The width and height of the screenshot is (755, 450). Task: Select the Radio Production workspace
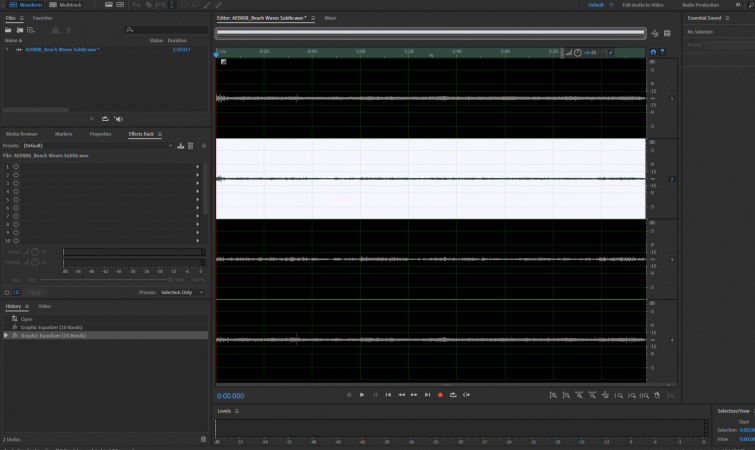(700, 5)
